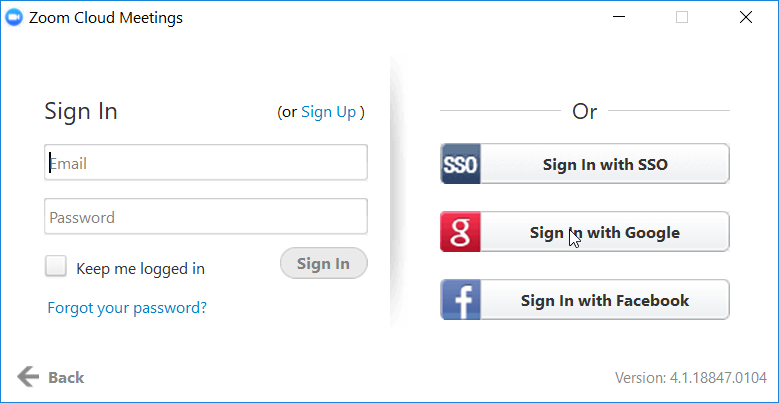Viewport: 779px width, 403px height.
Task: Click the Zoom logo in the title bar
Action: point(15,17)
